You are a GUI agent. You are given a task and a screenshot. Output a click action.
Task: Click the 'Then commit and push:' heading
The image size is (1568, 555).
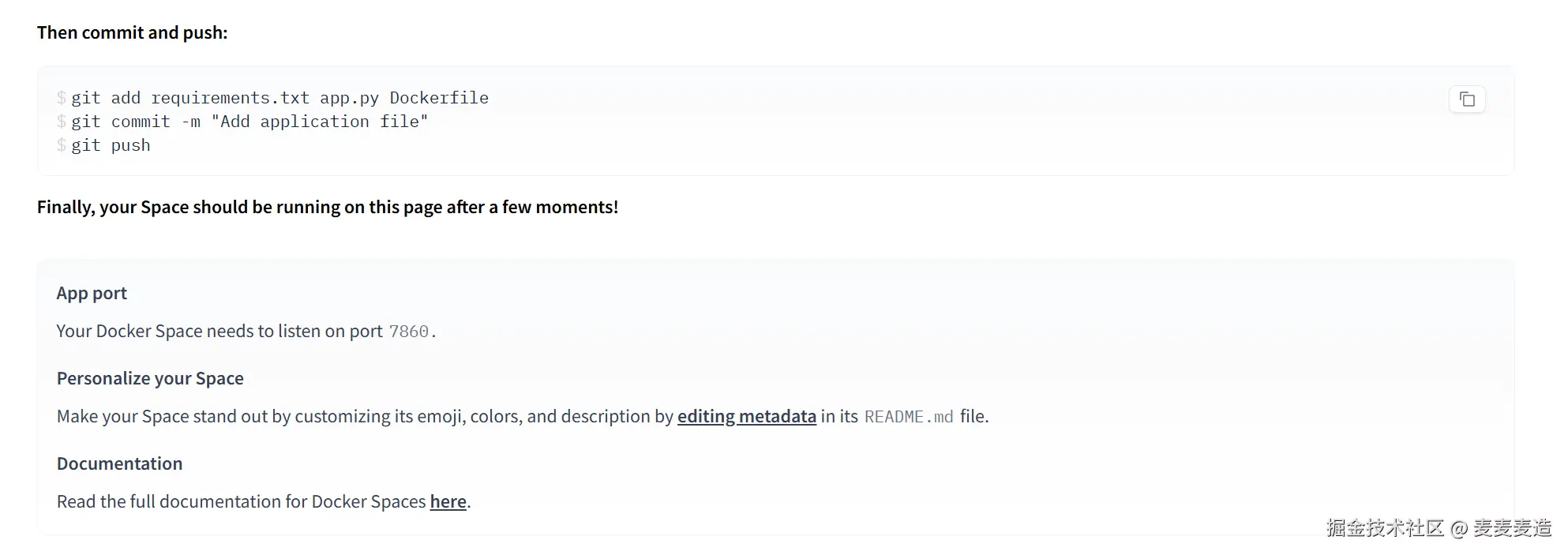click(132, 32)
